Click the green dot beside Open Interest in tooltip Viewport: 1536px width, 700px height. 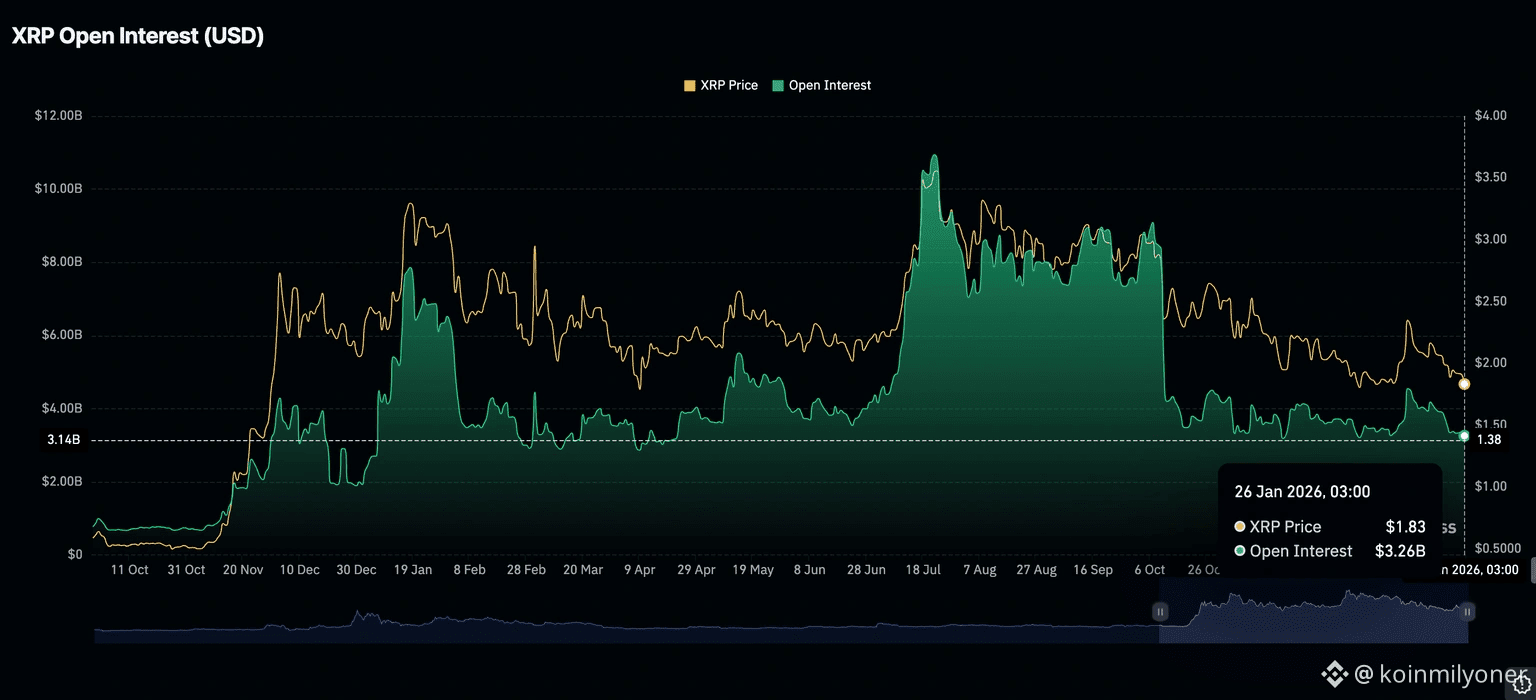click(1240, 551)
